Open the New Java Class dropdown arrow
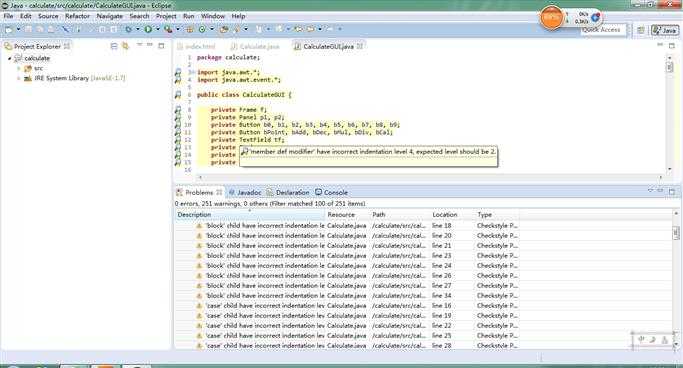Viewport: 683px width, 368px height. point(212,29)
